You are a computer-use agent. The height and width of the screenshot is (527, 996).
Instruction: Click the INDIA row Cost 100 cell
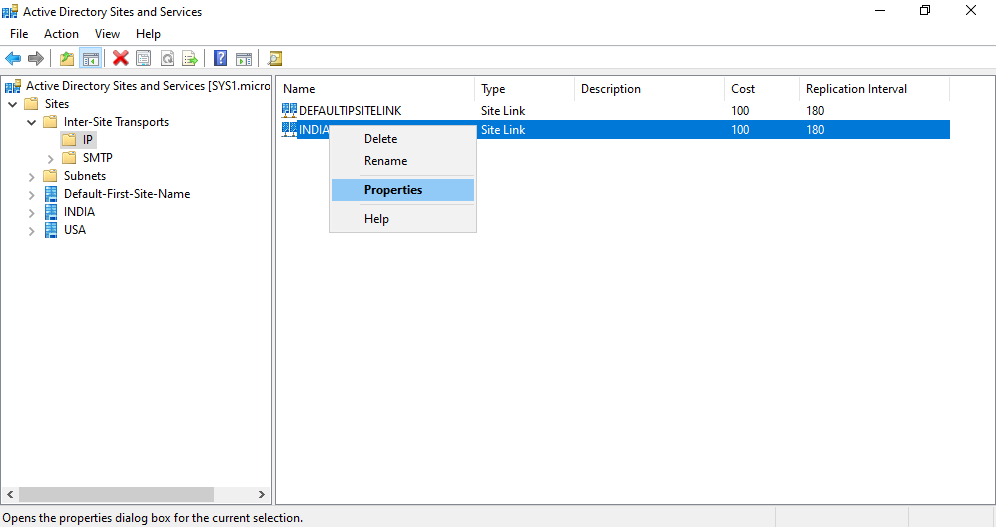[740, 130]
